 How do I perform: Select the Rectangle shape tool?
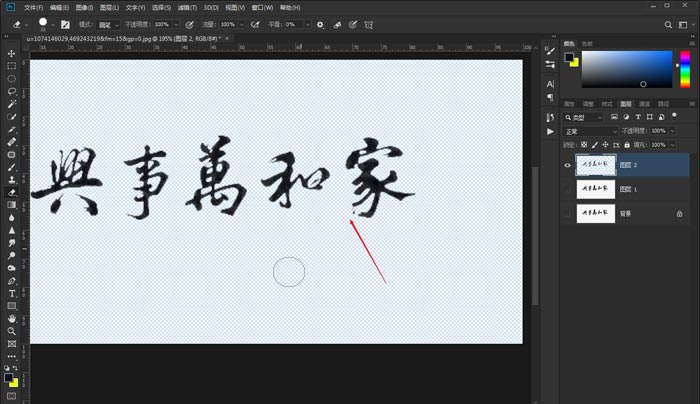[12, 306]
